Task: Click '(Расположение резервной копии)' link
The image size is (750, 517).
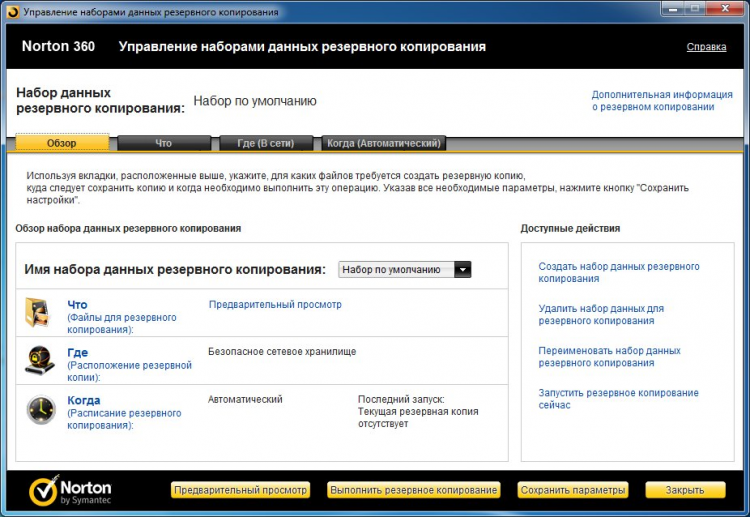Action: 130,371
